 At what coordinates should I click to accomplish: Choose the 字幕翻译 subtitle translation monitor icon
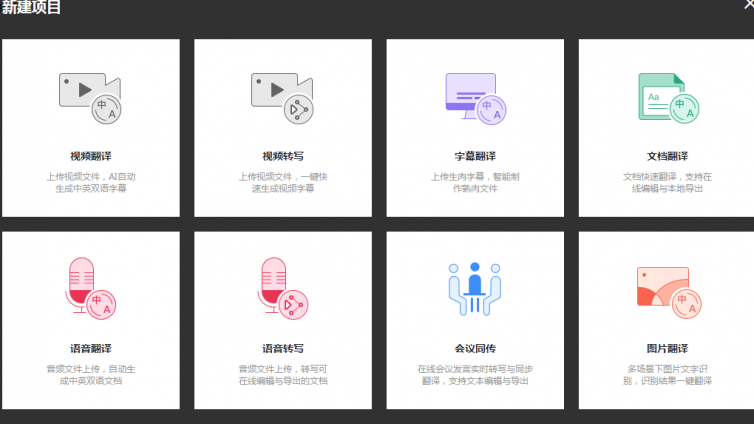(x=476, y=99)
